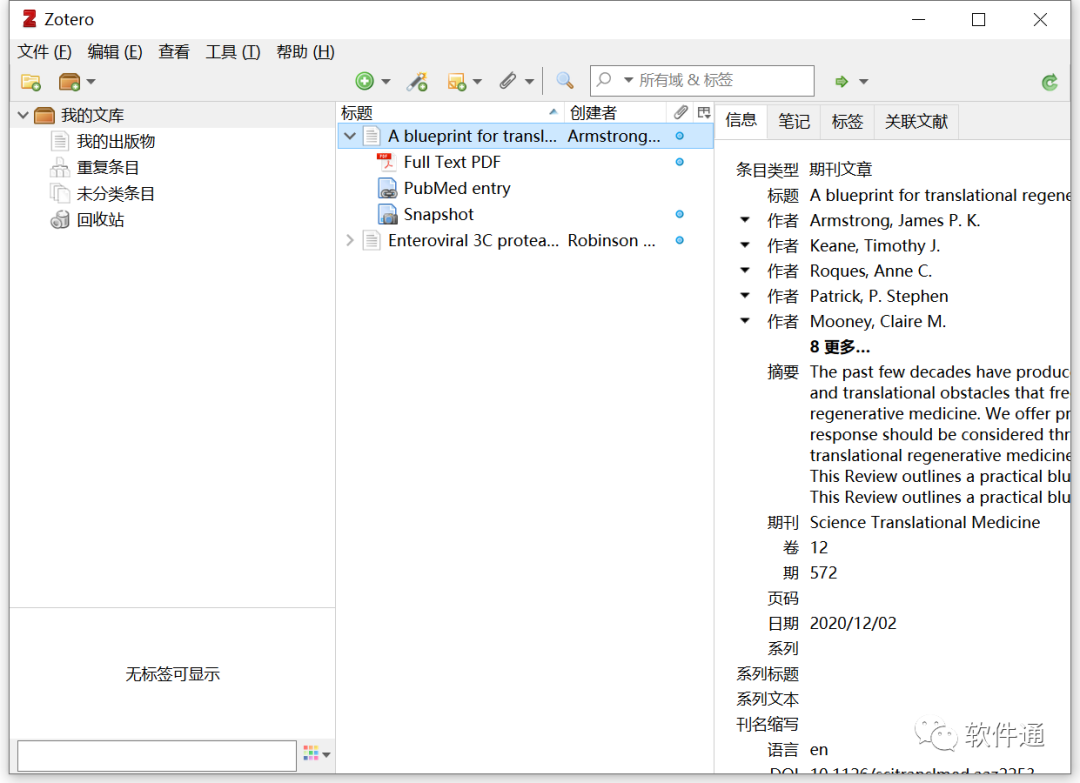Click the Advanced Search magnifier icon

coord(565,81)
